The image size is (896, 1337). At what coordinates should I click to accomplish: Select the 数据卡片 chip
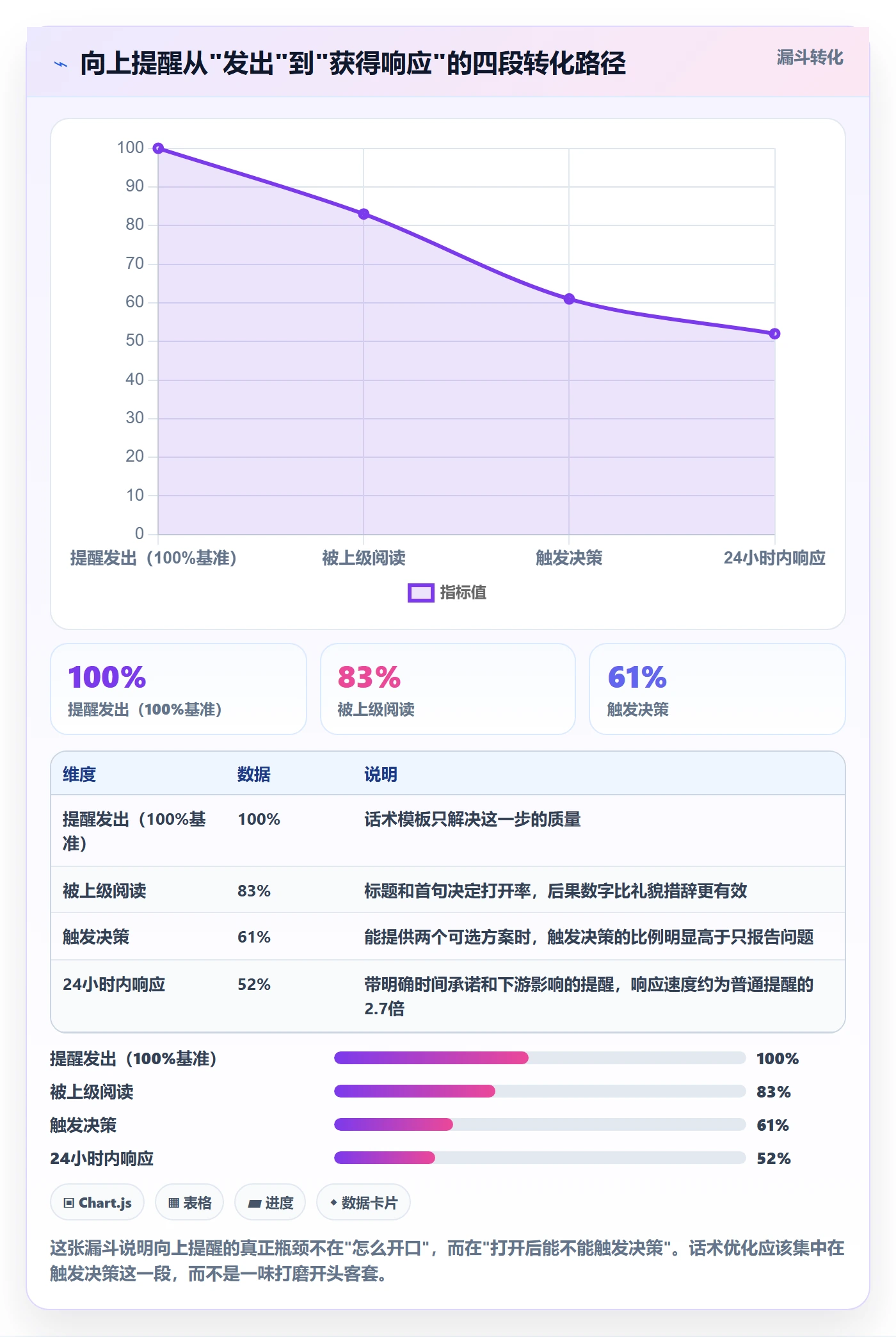click(364, 1203)
